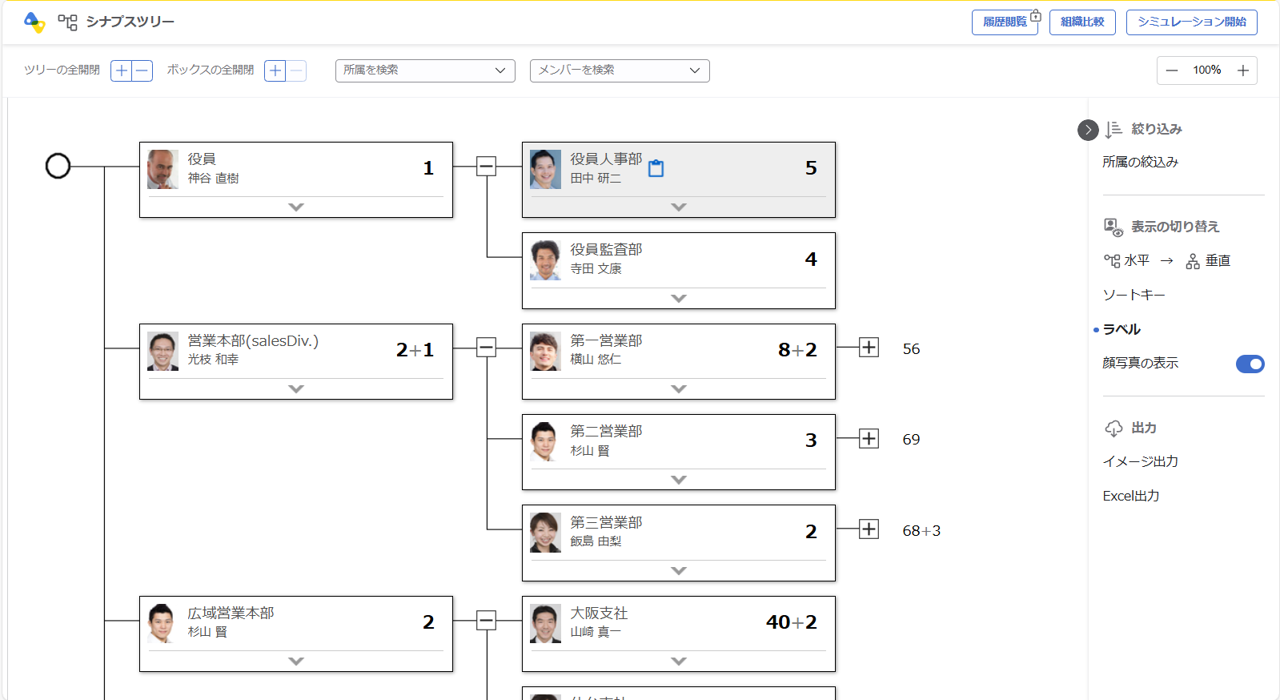Click the tree expand-all plus icon
Viewport: 1280px width, 700px height.
[121, 71]
